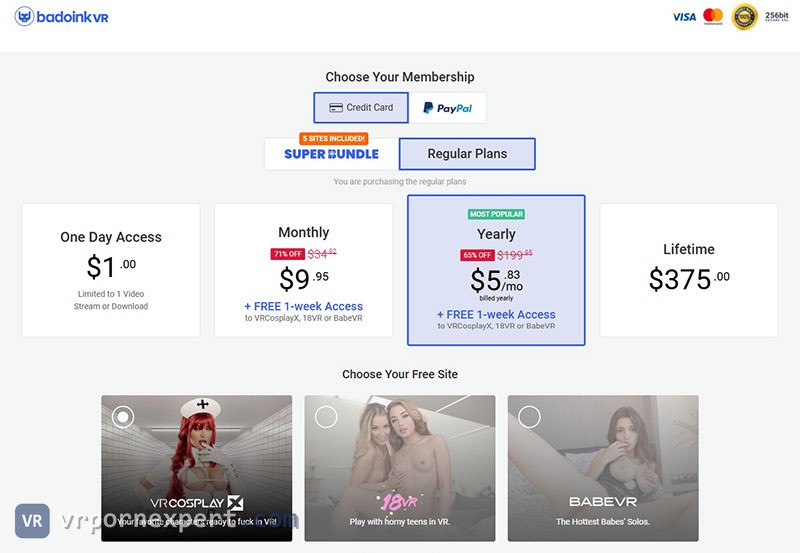This screenshot has height=553, width=800.
Task: Select the 18VR free site radio button
Action: 326,417
